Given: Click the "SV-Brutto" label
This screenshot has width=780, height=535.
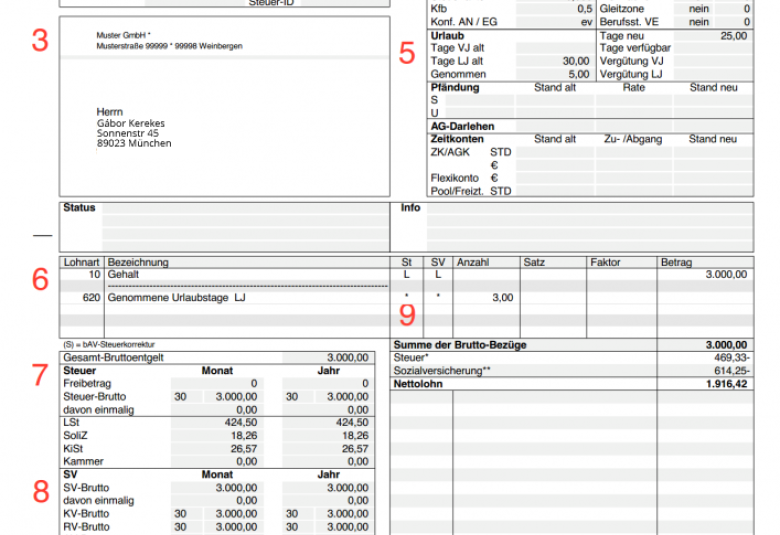Looking at the screenshot, I should click(86, 488).
